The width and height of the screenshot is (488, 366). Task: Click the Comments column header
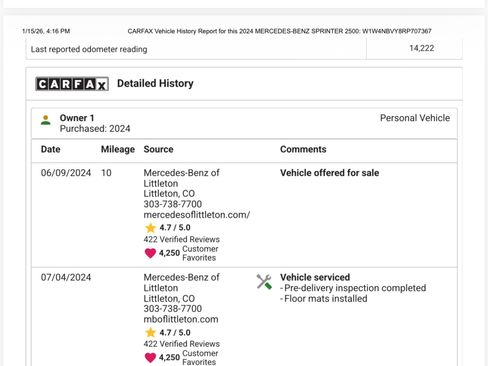(x=303, y=149)
